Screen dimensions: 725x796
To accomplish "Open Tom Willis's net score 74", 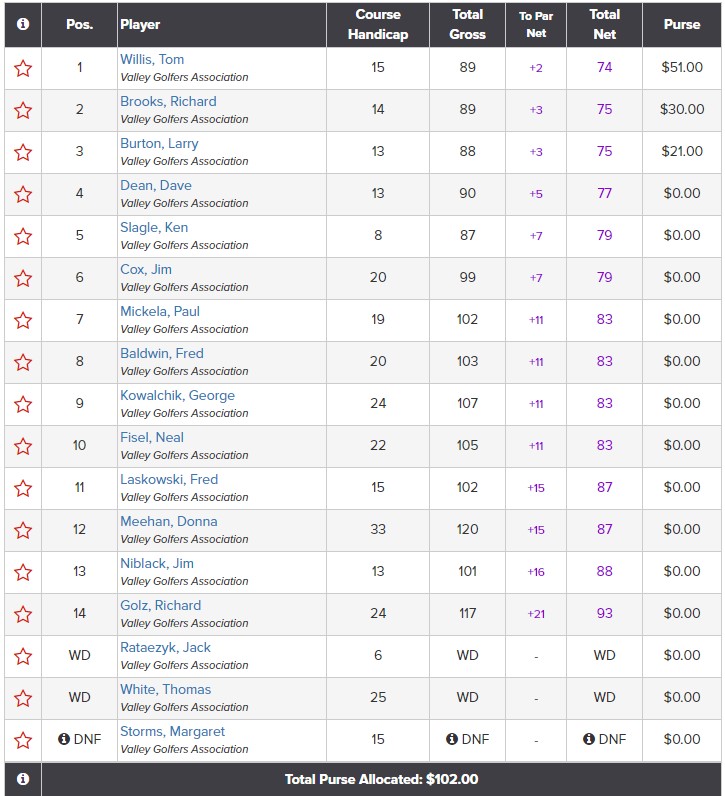I will click(x=604, y=68).
